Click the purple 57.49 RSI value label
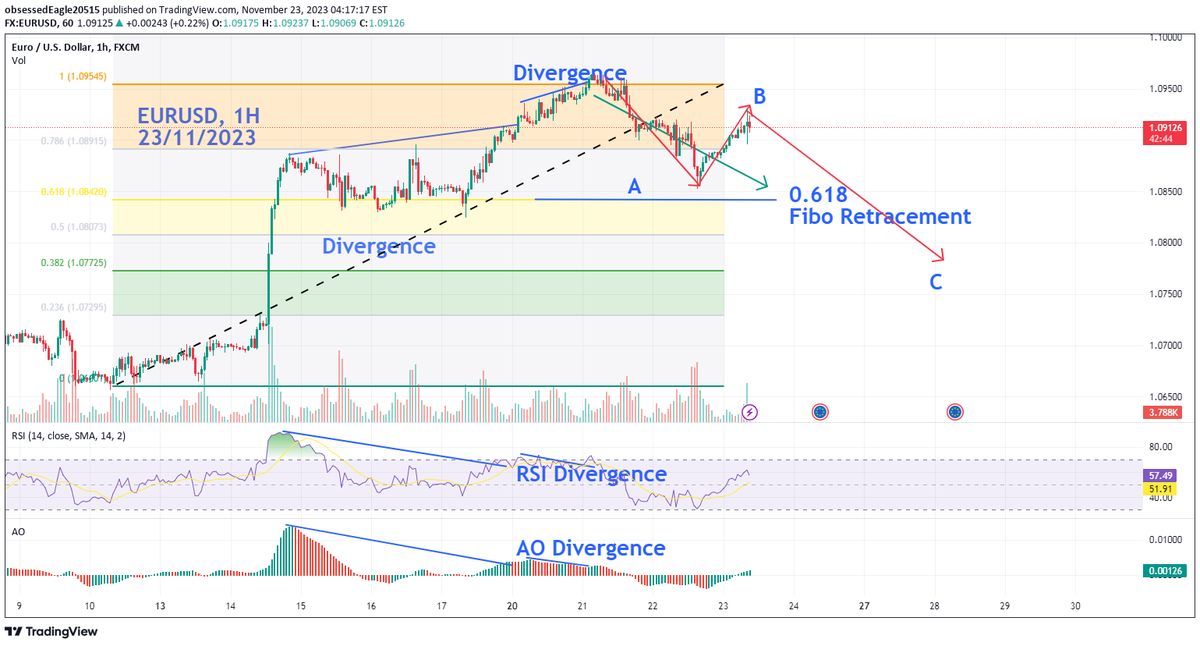The image size is (1200, 646). 1162,475
